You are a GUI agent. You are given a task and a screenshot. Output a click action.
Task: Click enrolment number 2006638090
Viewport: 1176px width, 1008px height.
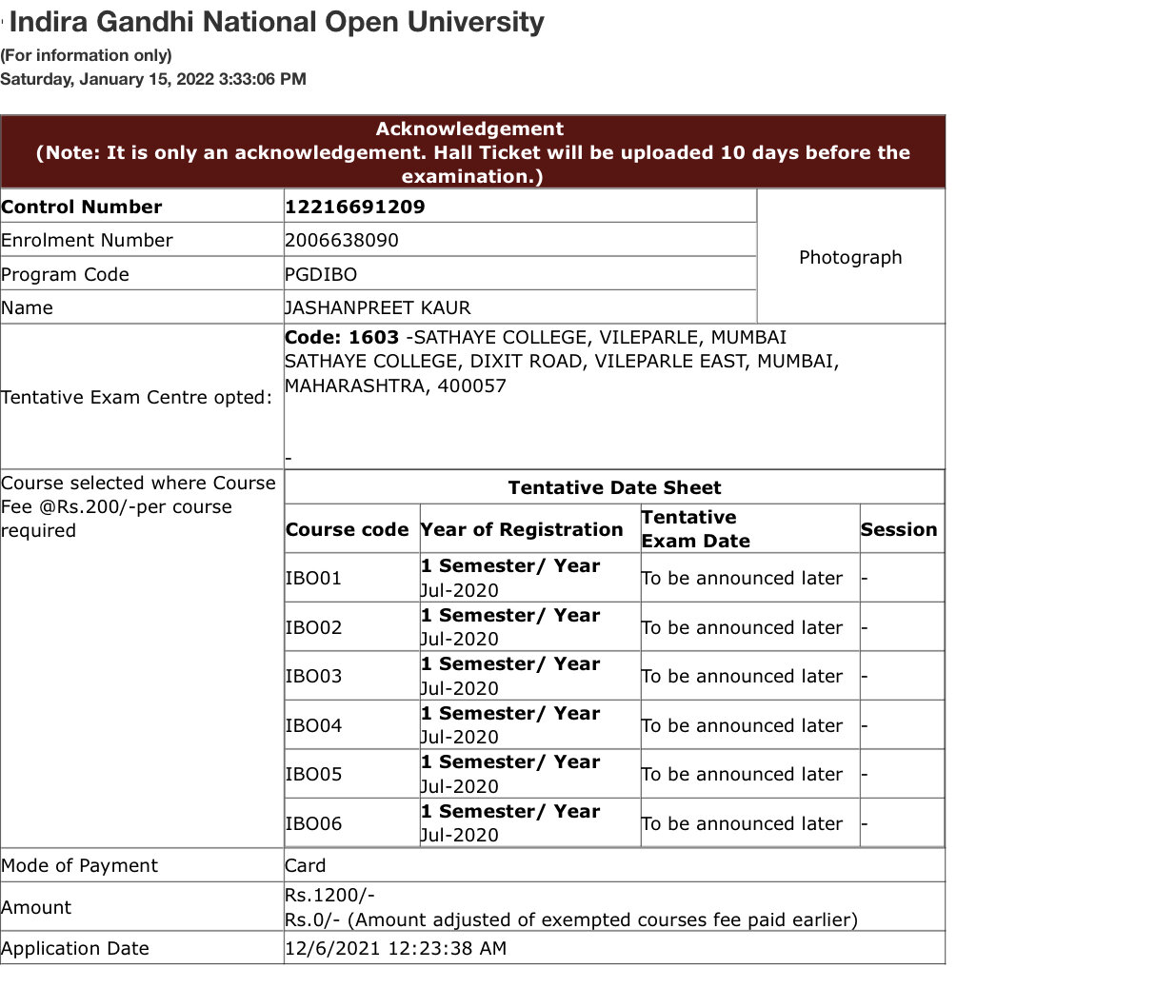(342, 240)
